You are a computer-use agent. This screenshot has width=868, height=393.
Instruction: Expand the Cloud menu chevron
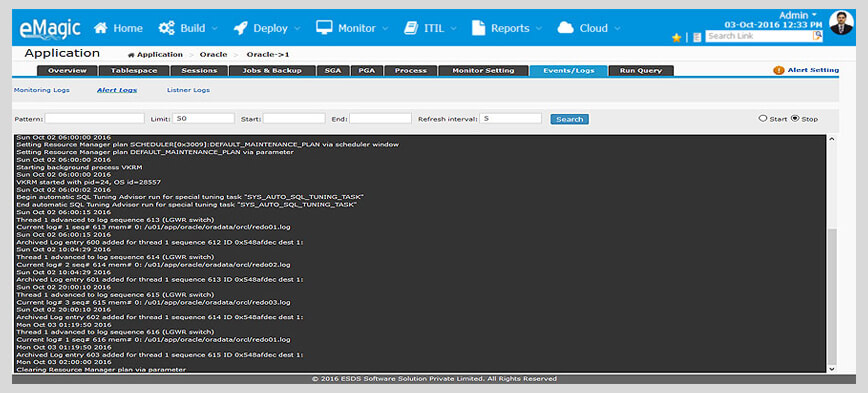pyautogui.click(x=617, y=29)
